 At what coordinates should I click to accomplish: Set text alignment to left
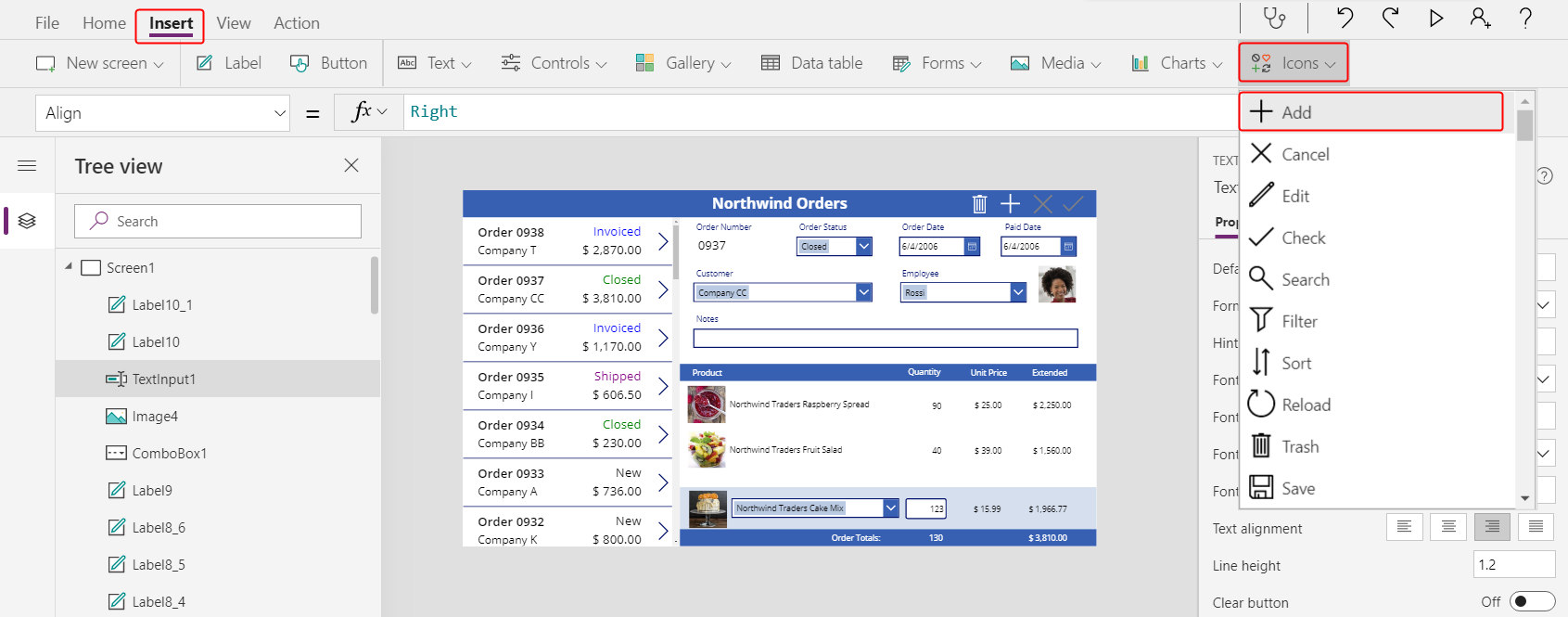click(x=1404, y=527)
